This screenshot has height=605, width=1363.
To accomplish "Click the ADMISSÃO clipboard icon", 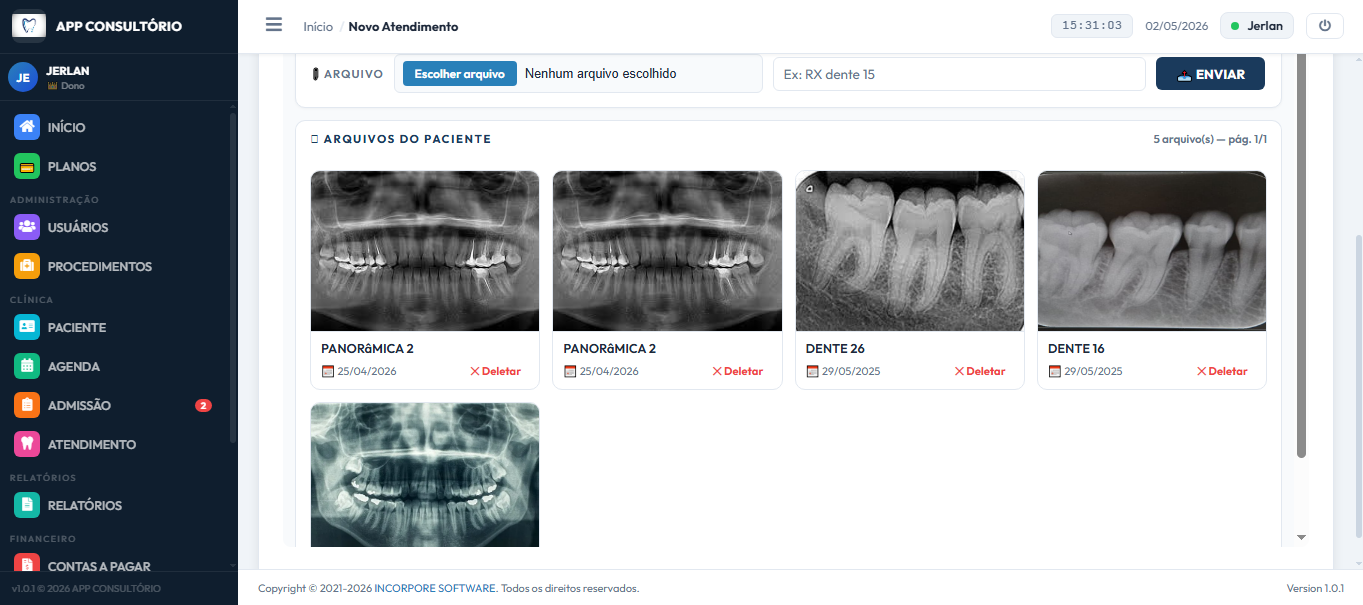I will 27,405.
